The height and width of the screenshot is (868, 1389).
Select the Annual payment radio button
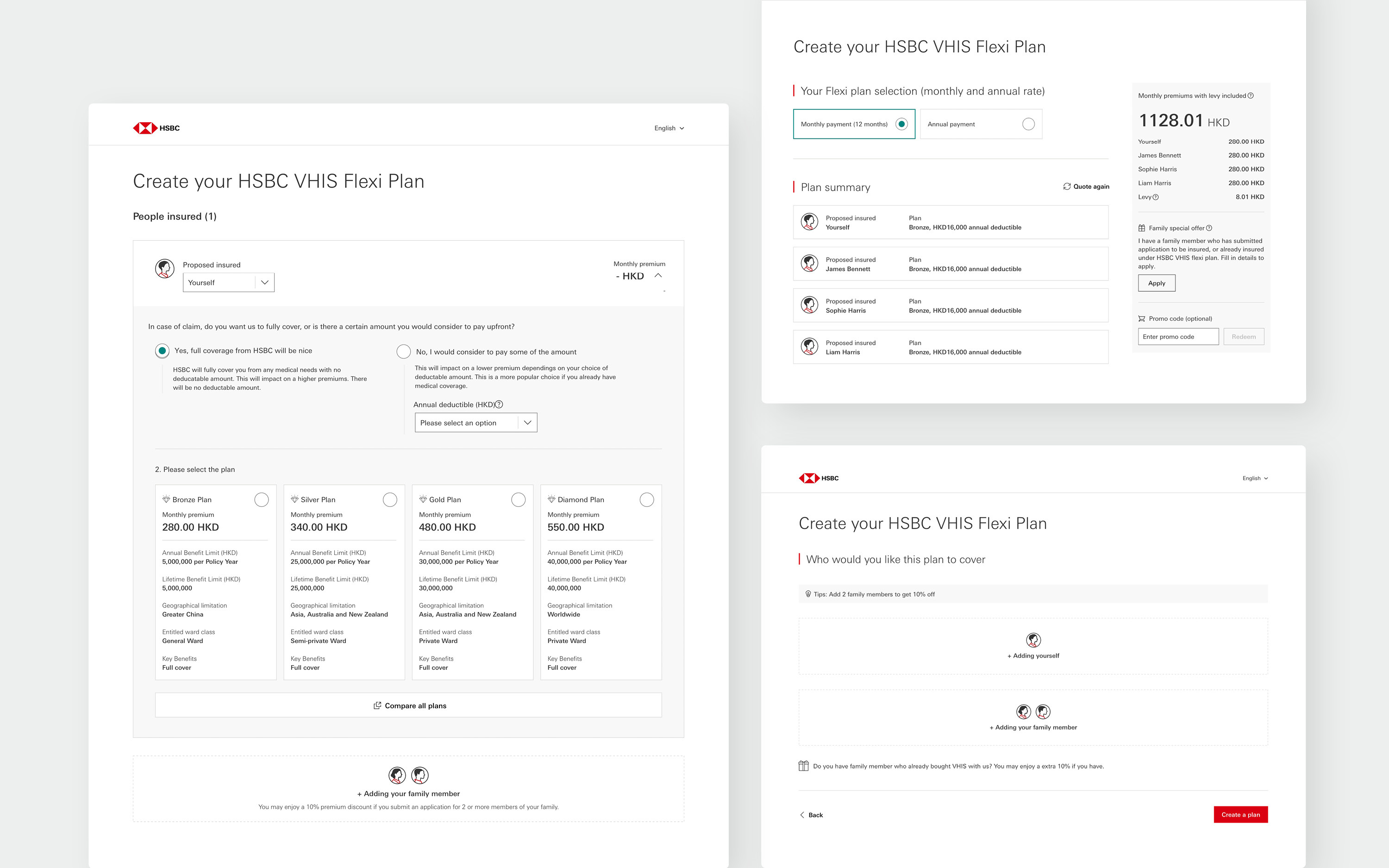click(x=1028, y=124)
